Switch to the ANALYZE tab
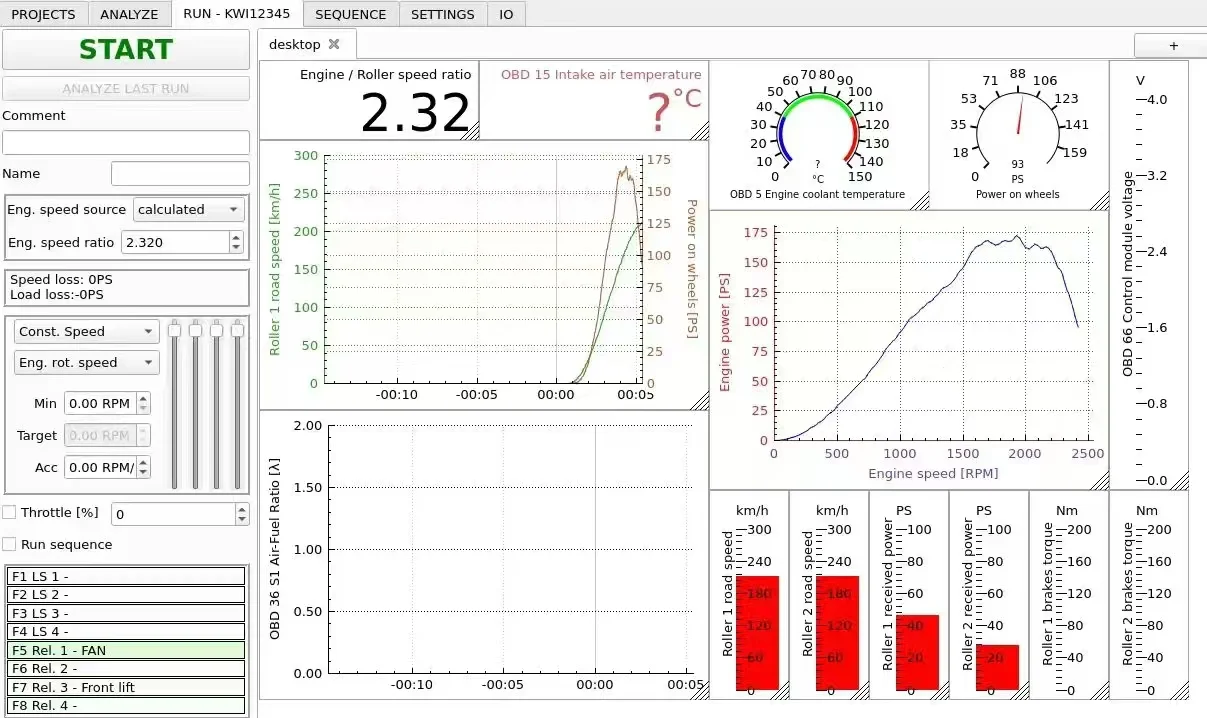 [x=129, y=14]
